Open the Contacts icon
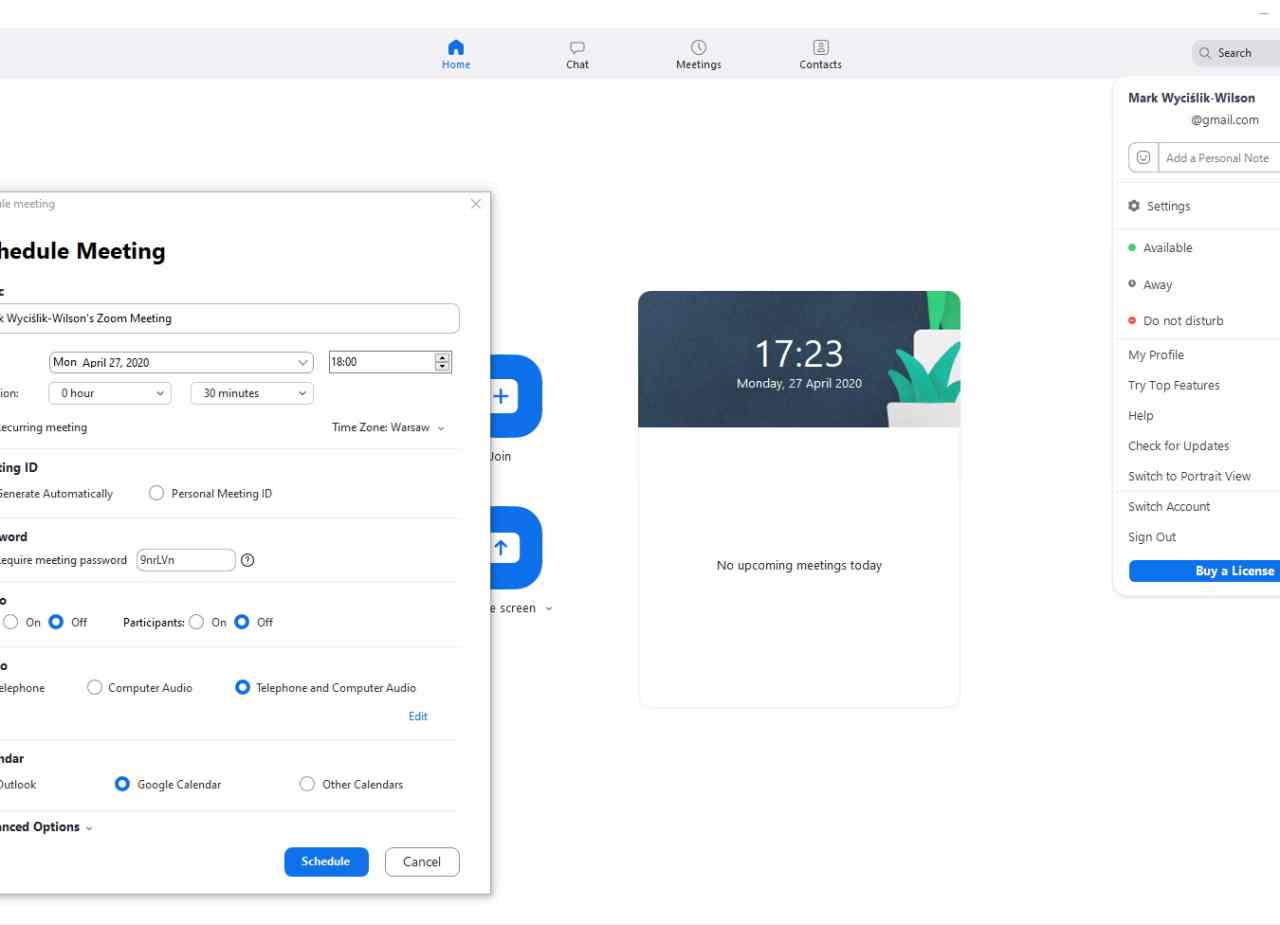The width and height of the screenshot is (1280, 925). pos(820,48)
